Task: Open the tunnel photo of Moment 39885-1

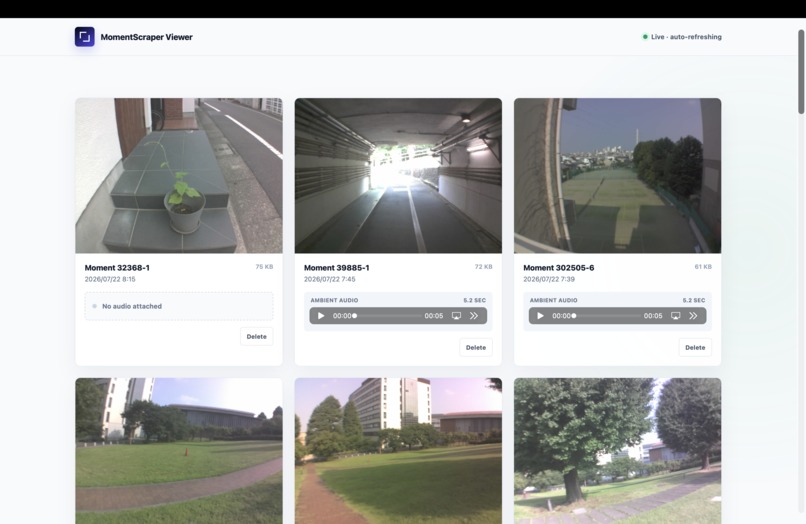Action: pos(398,175)
